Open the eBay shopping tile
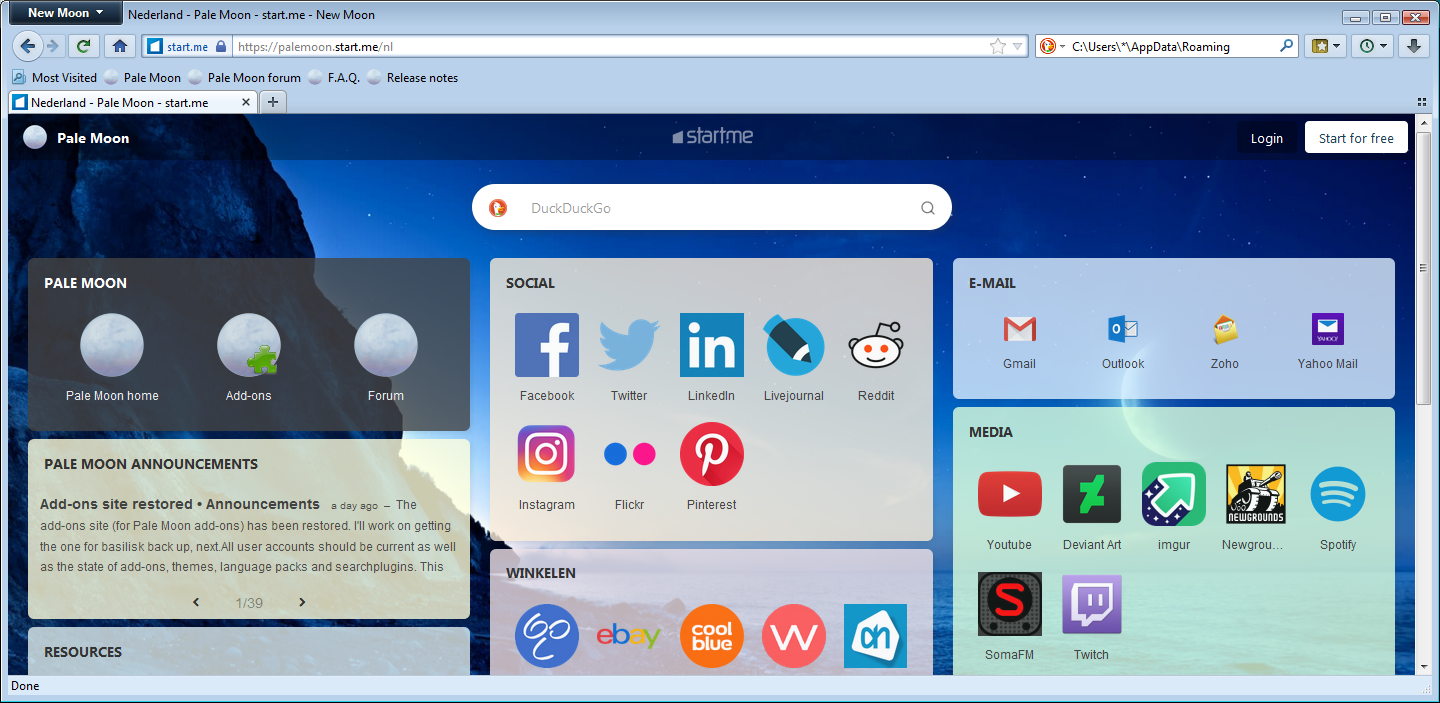The height and width of the screenshot is (703, 1440). point(629,636)
